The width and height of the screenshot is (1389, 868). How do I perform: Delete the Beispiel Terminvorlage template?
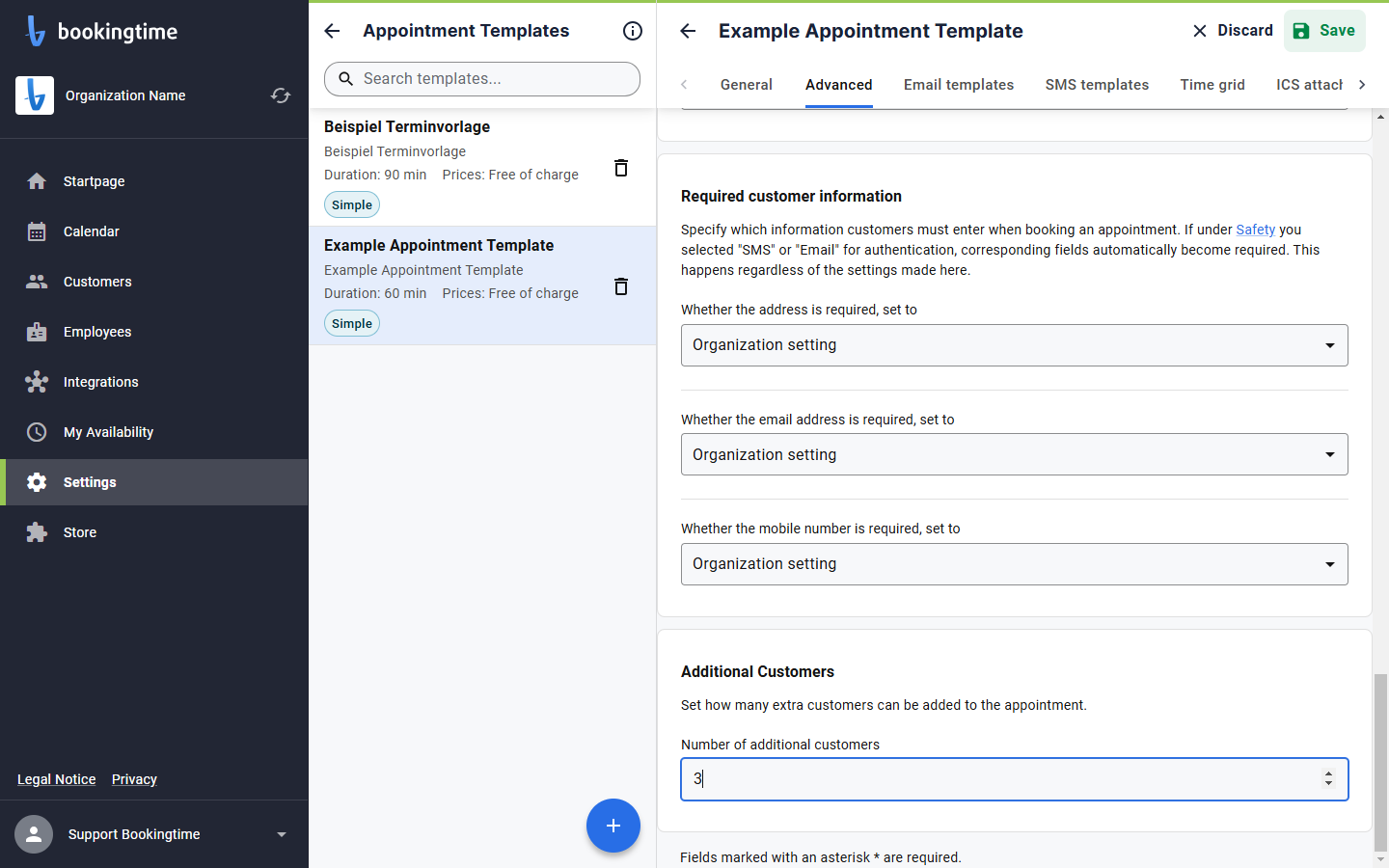621,168
